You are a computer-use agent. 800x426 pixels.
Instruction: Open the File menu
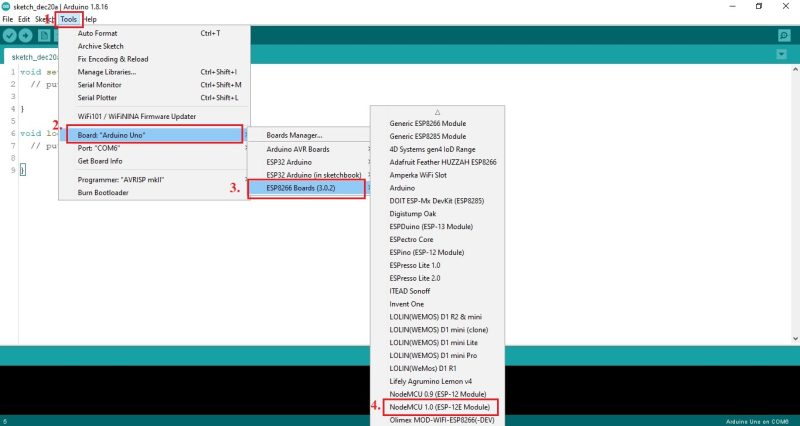(x=8, y=19)
